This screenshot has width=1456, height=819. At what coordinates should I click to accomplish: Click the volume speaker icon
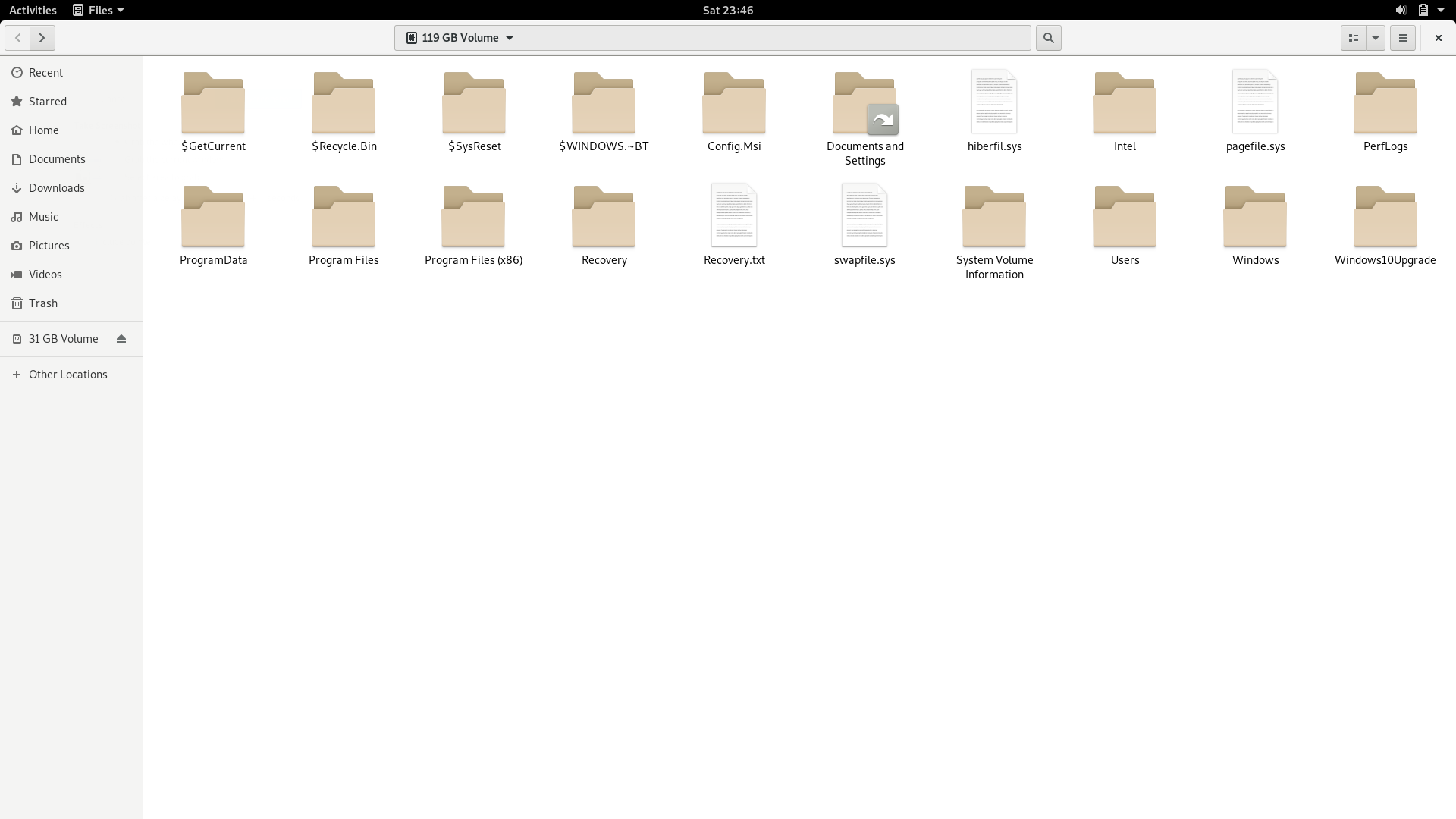(x=1400, y=10)
